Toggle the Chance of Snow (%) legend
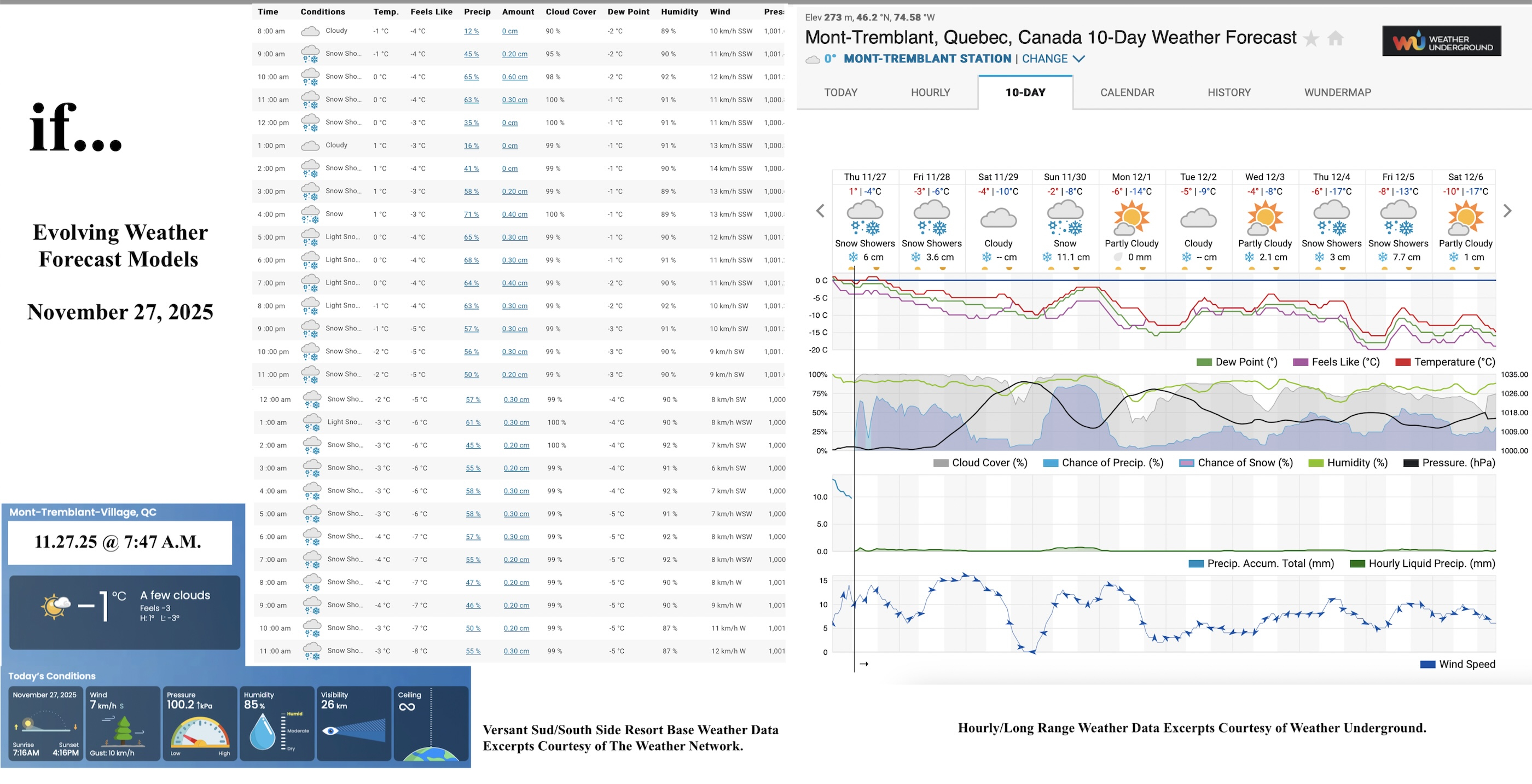 tap(1236, 462)
